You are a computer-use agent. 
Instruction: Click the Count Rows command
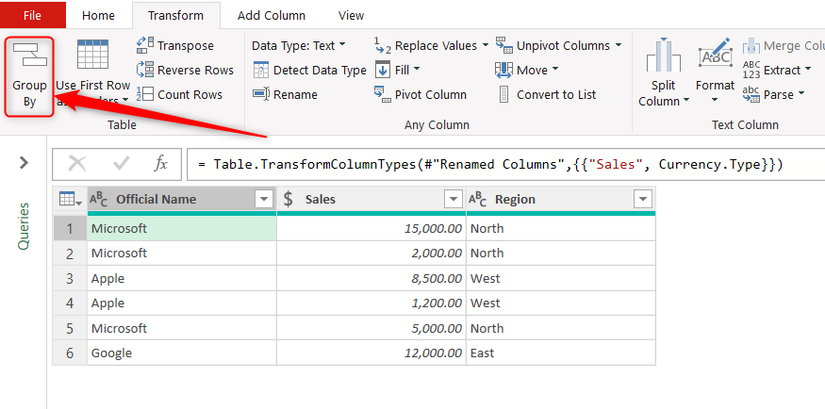coord(179,95)
